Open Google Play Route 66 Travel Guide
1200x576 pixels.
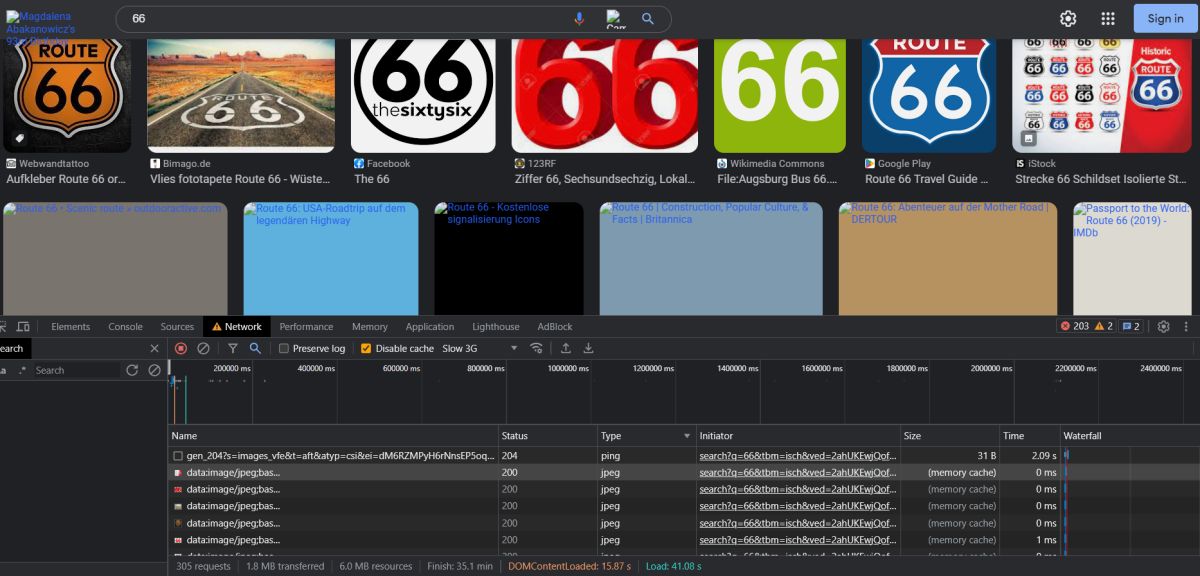pyautogui.click(x=927, y=179)
